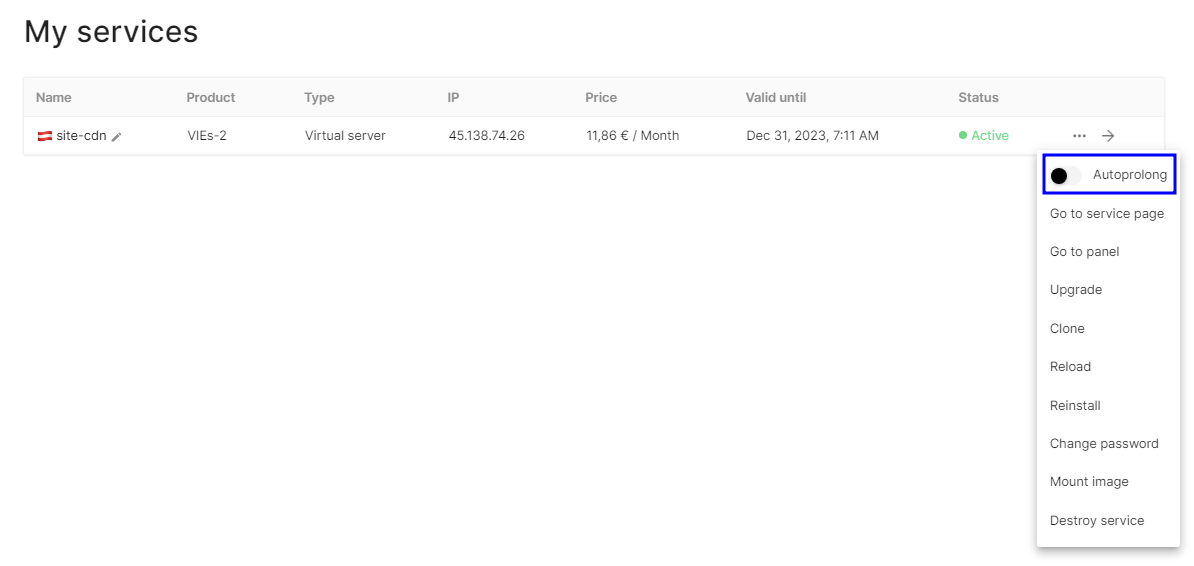Image resolution: width=1194 pixels, height=566 pixels.
Task: Select Go to service page
Action: (x=1106, y=213)
